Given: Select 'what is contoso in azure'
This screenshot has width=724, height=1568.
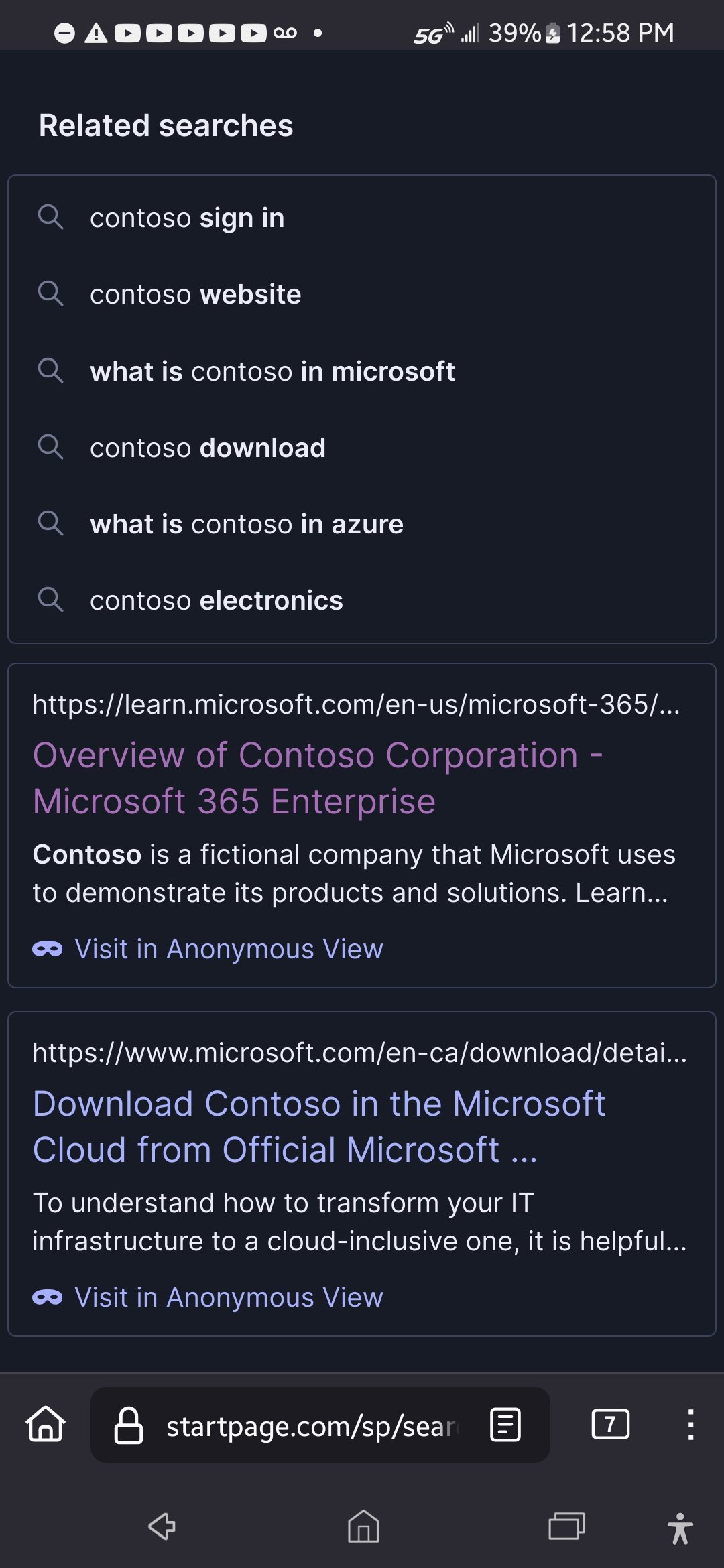Looking at the screenshot, I should [x=247, y=524].
